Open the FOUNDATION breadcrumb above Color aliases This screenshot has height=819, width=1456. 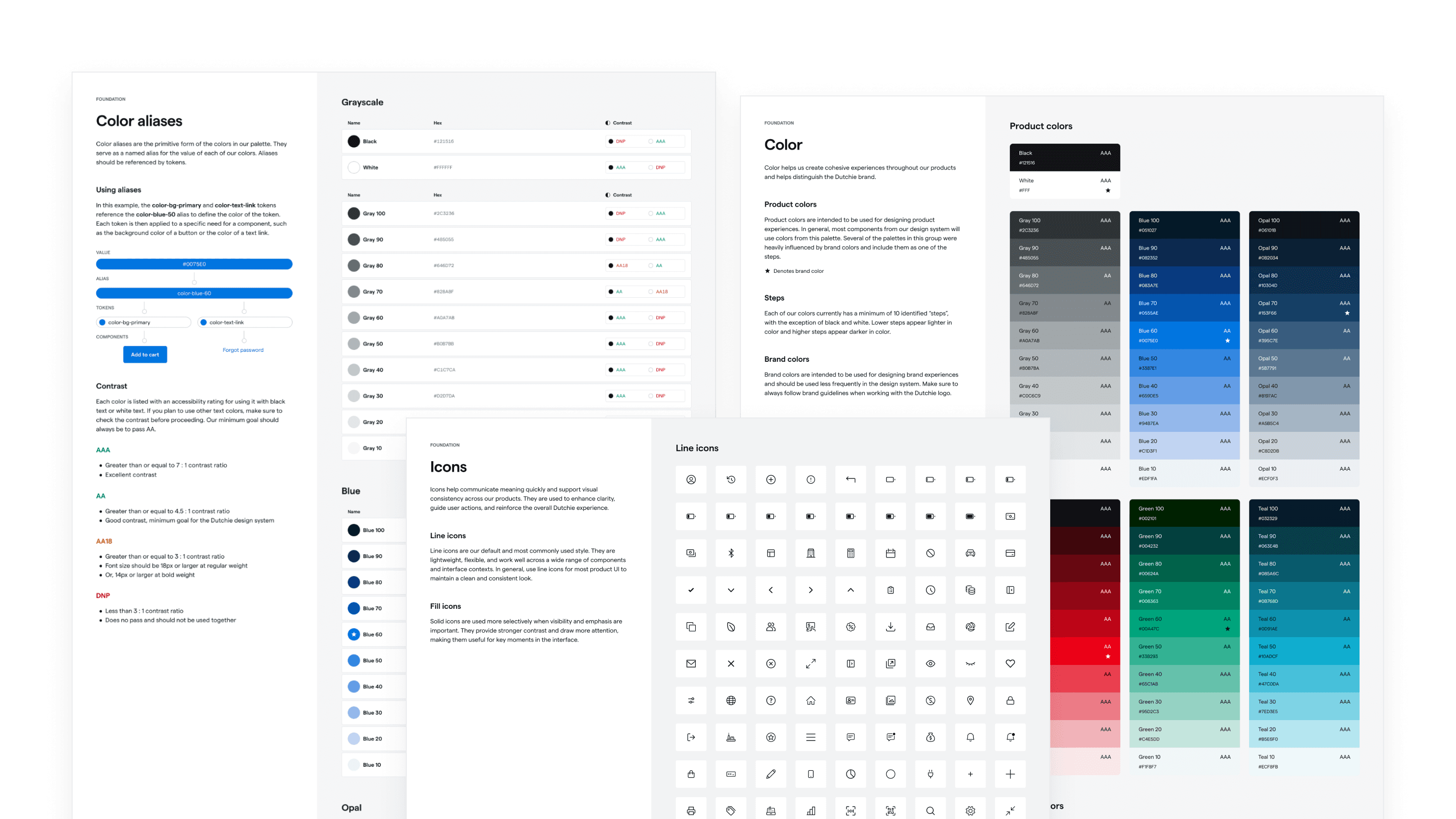click(x=111, y=99)
